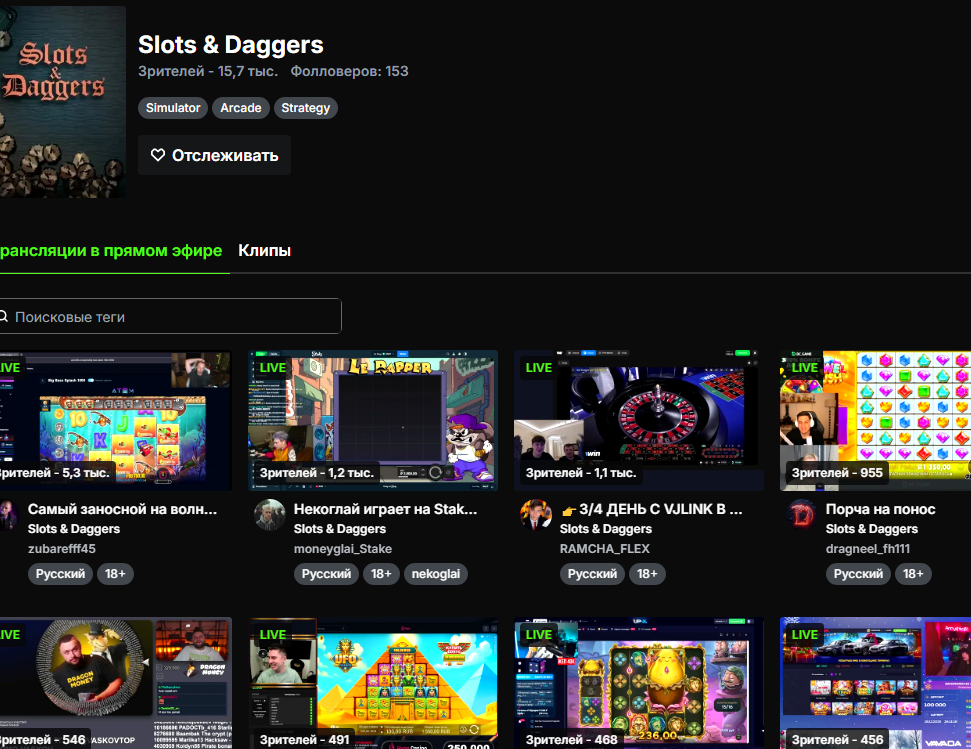The width and height of the screenshot is (971, 749).
Task: Click the Slots & Daggers cover art
Action: (63, 102)
